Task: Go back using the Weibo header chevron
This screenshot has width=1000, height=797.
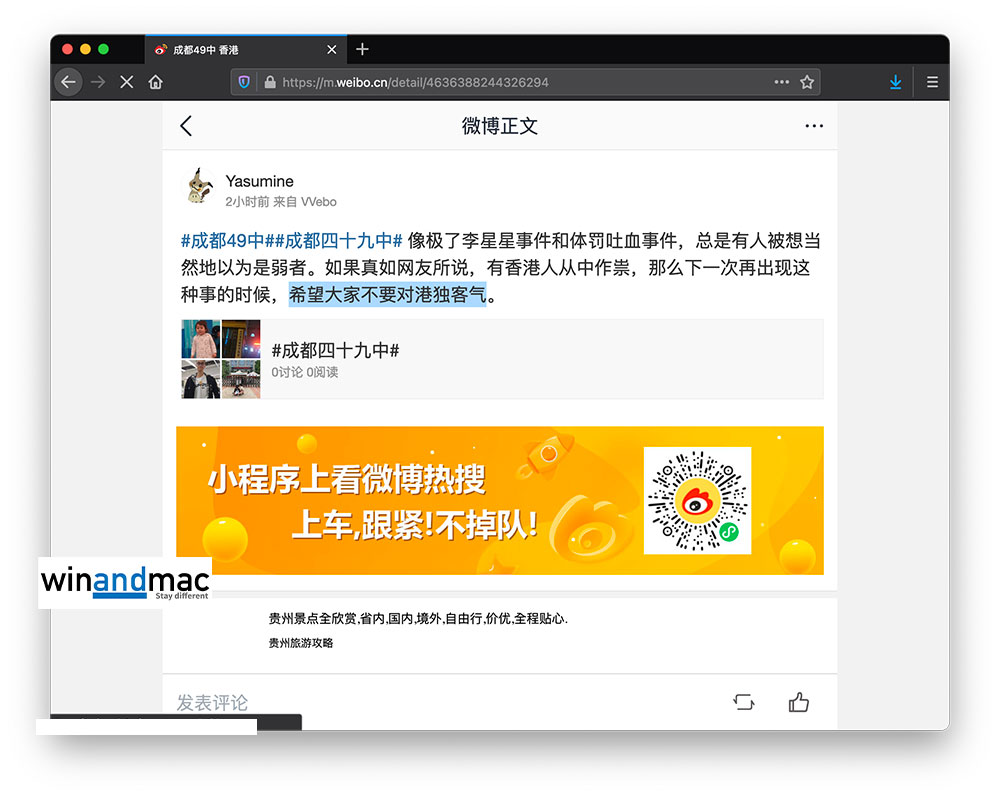Action: coord(186,126)
